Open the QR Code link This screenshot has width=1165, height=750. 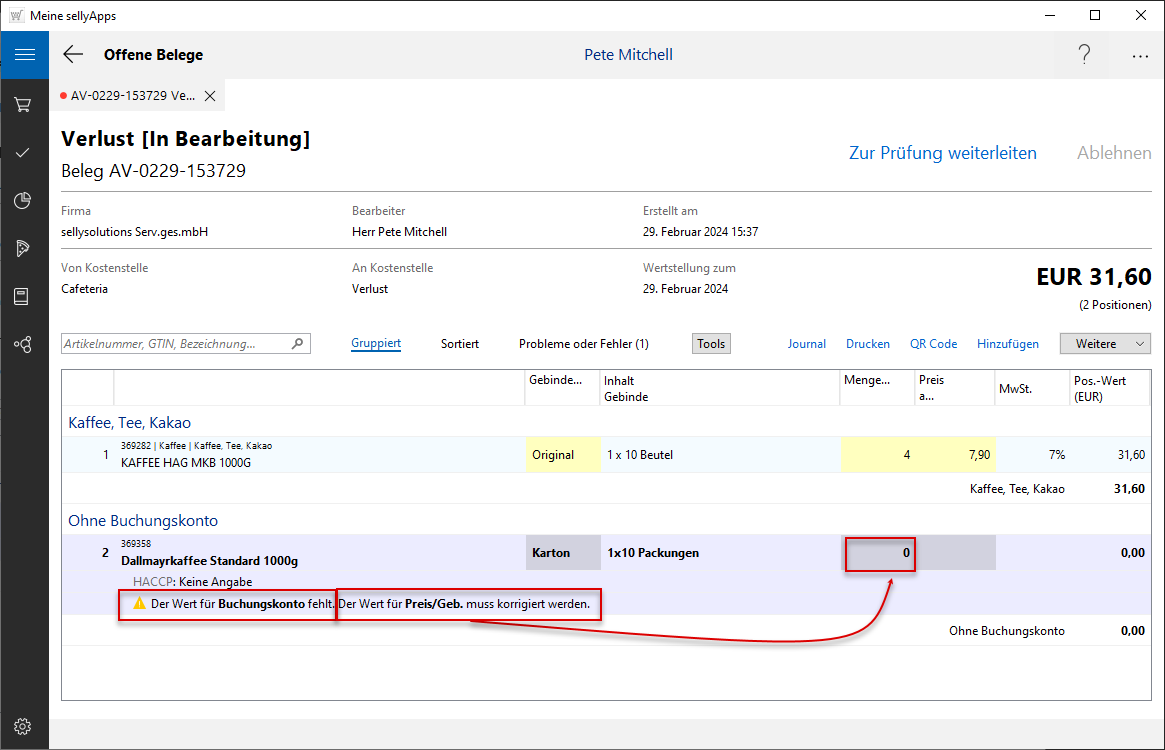[x=933, y=344]
